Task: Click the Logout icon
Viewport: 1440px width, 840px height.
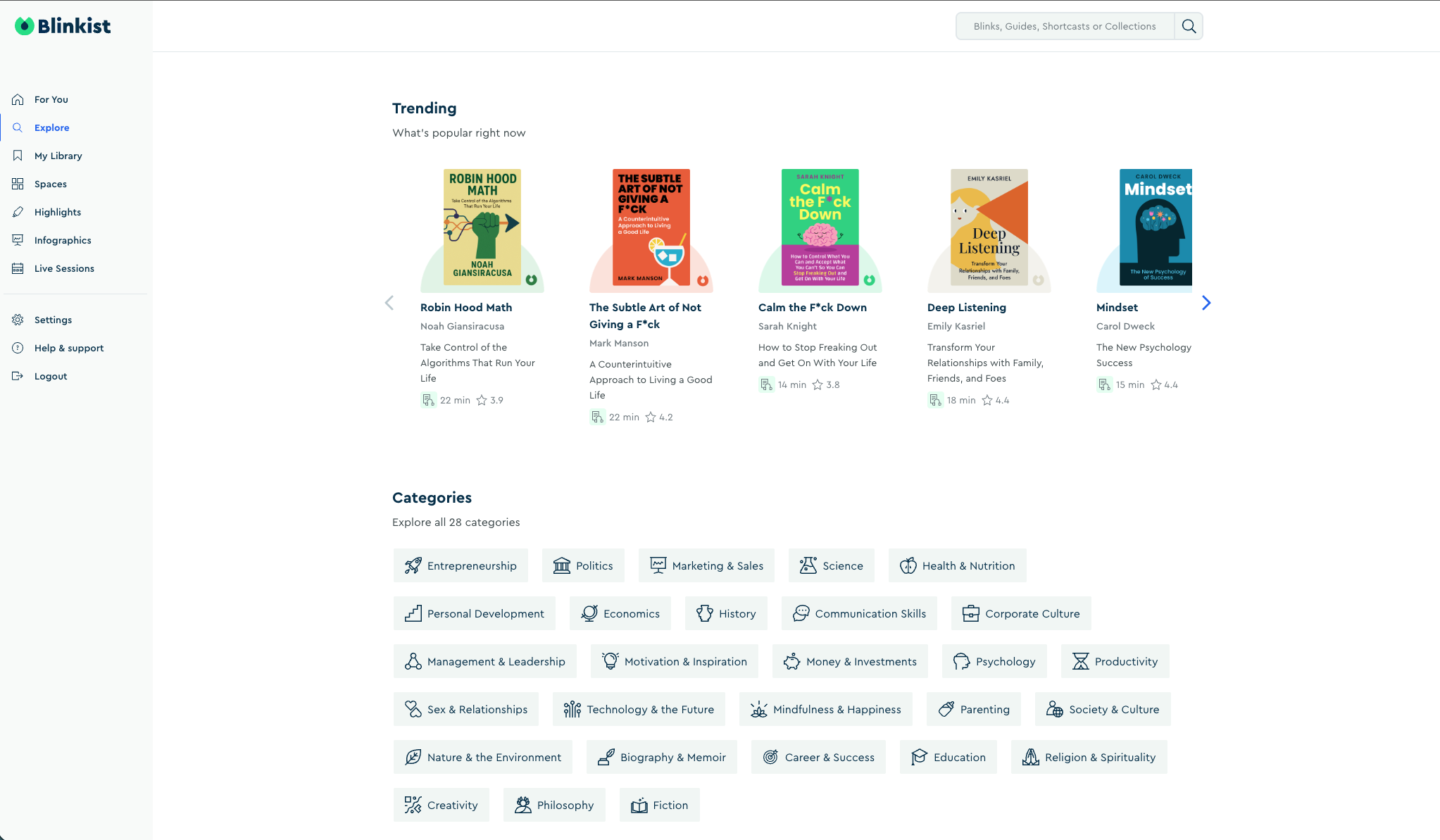Action: click(18, 376)
